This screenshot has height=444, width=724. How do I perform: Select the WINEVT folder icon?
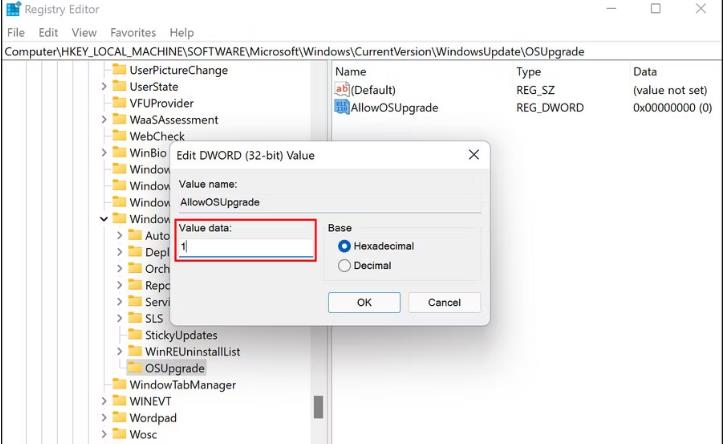119,401
